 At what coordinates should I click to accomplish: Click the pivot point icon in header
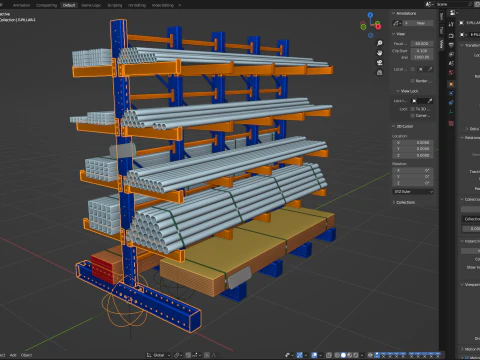tap(177, 355)
